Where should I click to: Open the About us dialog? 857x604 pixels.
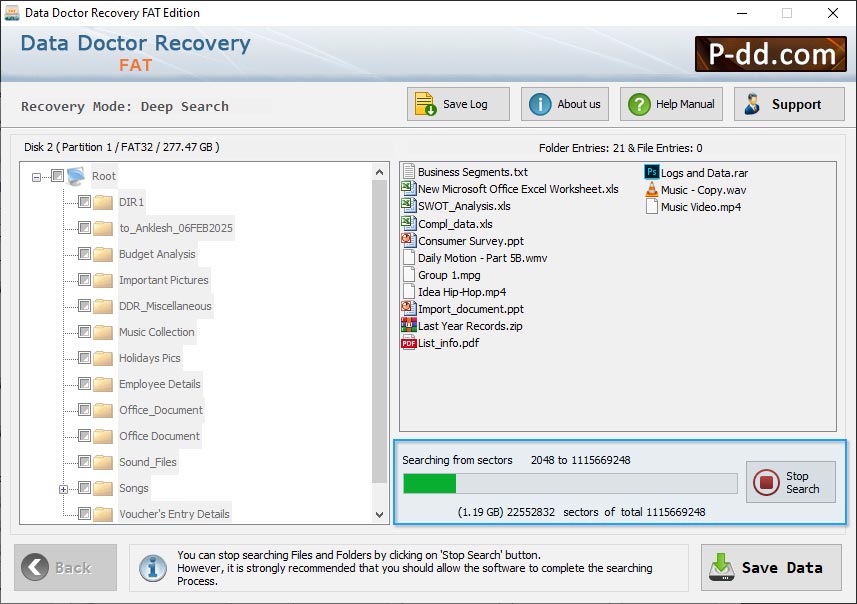pyautogui.click(x=565, y=104)
